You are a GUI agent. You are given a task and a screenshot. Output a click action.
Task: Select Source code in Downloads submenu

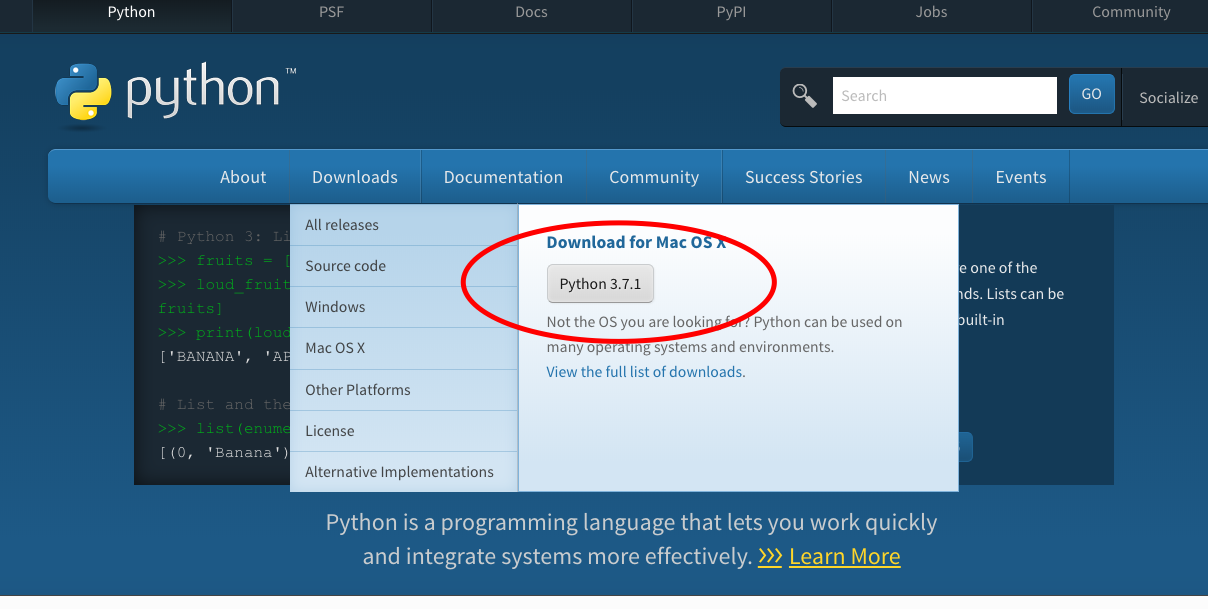(x=404, y=266)
